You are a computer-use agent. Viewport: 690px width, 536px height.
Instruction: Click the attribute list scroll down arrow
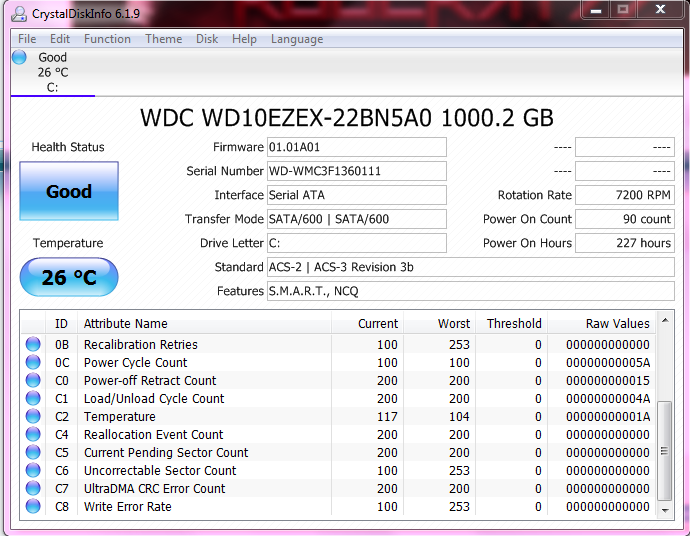[665, 510]
